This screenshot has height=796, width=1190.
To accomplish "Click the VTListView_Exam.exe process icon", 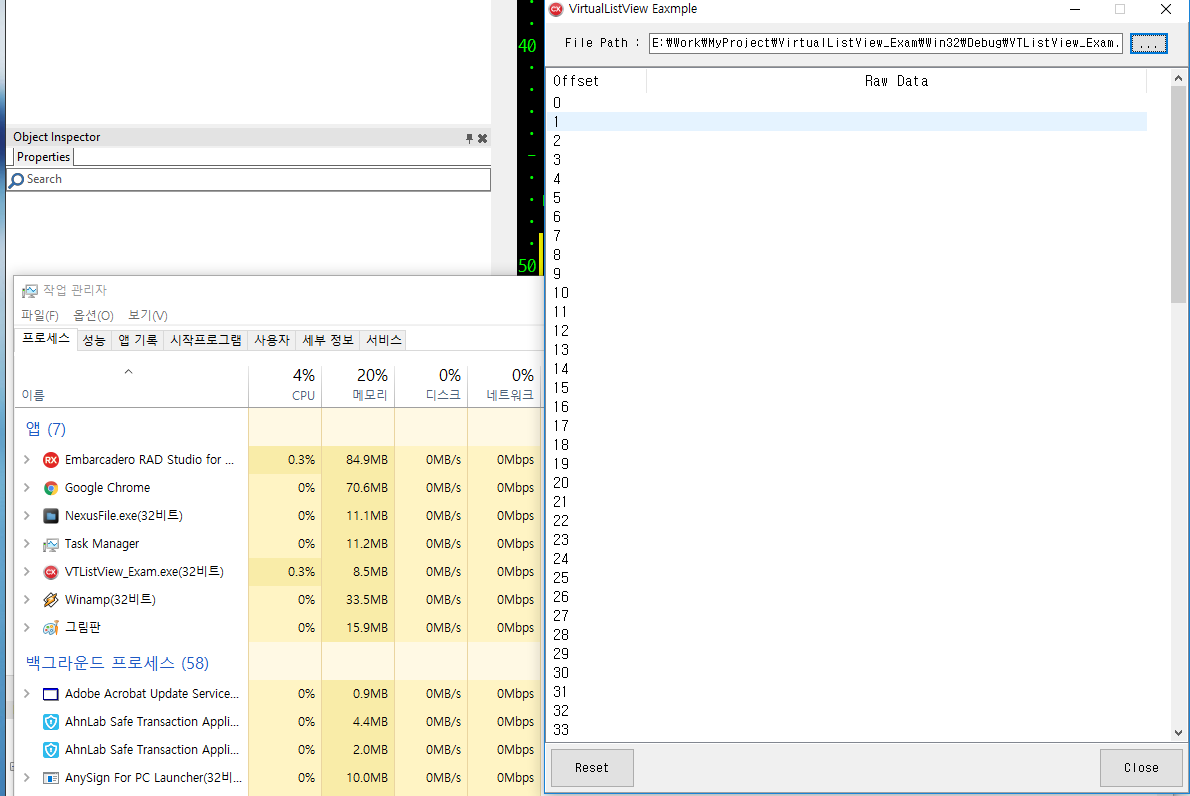I will pyautogui.click(x=51, y=572).
